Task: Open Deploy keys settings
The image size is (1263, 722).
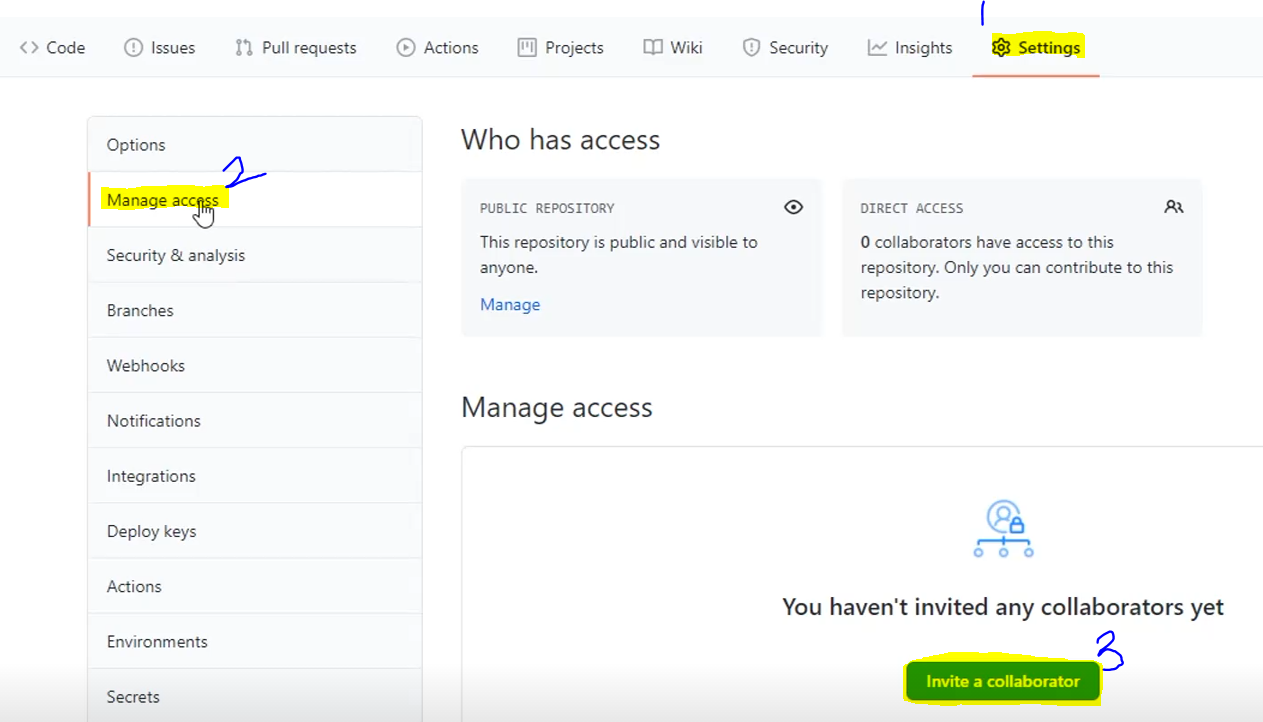Action: point(255,531)
